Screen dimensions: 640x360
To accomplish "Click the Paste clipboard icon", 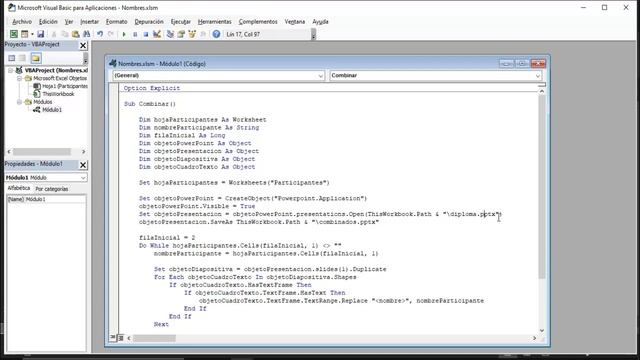I will pos(76,34).
